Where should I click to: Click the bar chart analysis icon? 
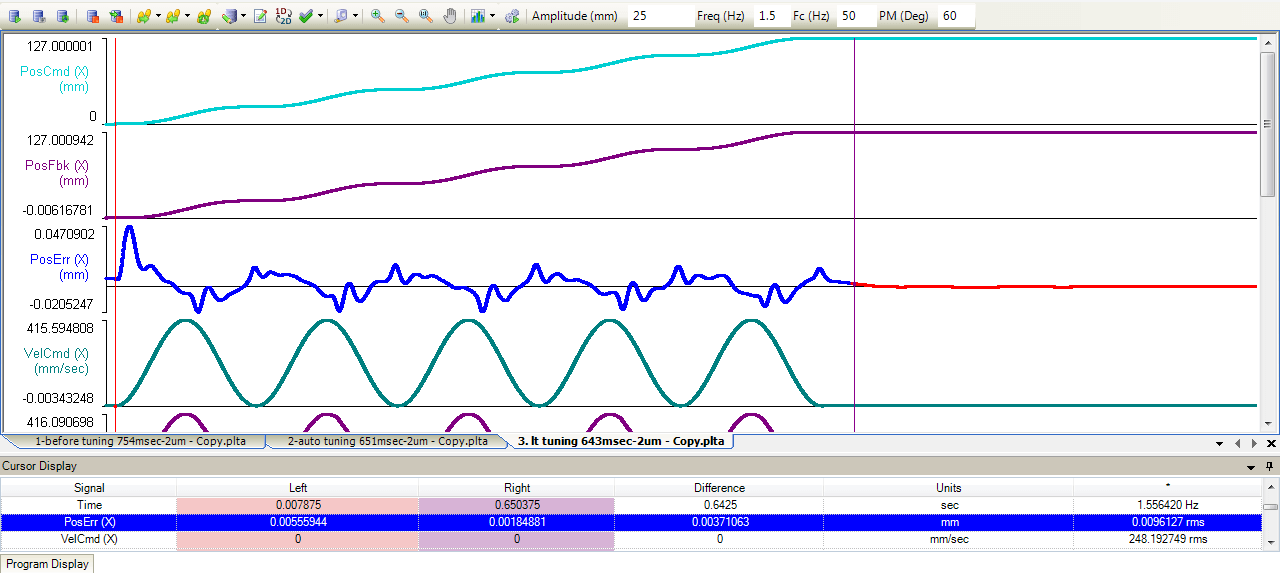click(477, 16)
